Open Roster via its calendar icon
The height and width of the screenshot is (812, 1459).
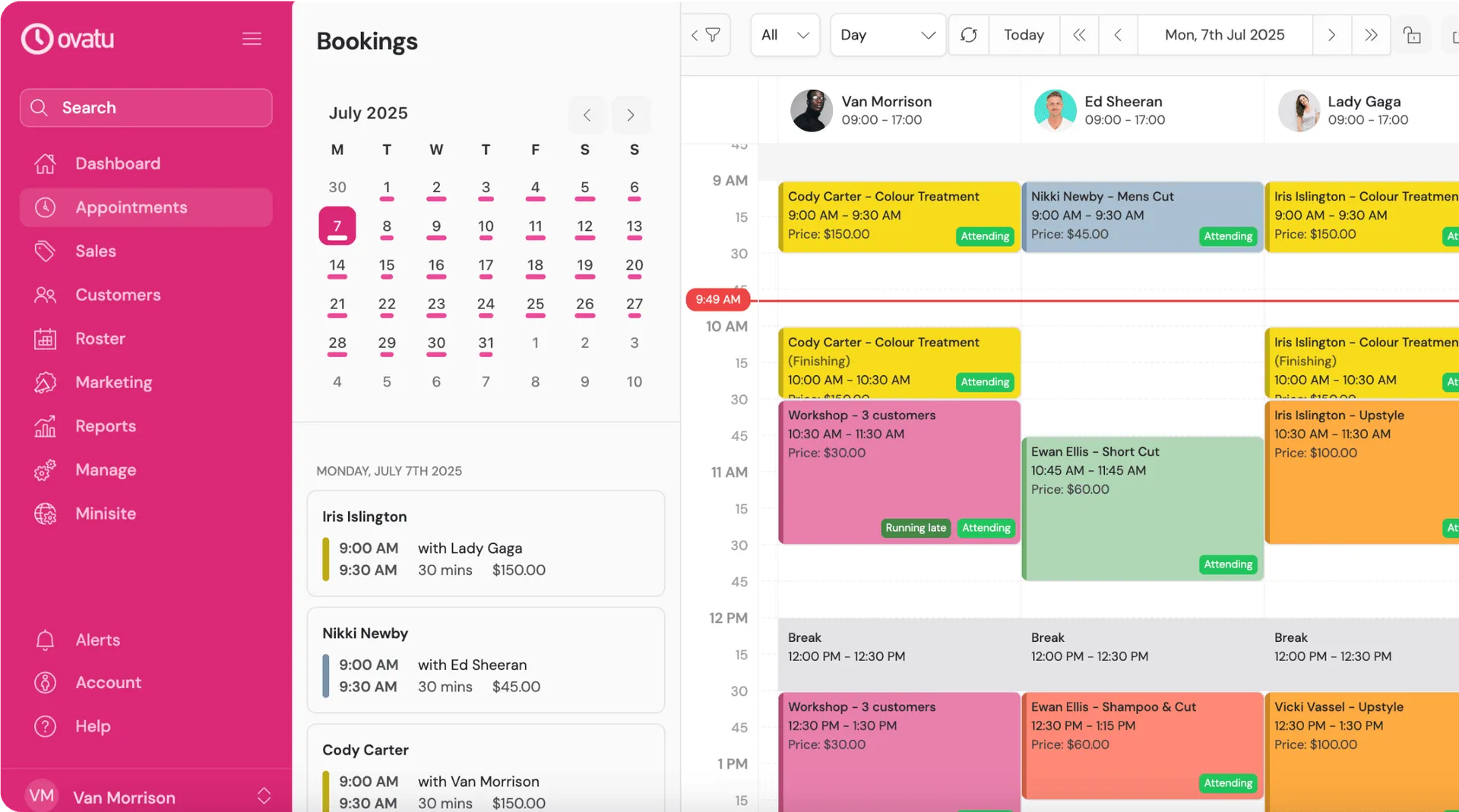click(x=45, y=339)
